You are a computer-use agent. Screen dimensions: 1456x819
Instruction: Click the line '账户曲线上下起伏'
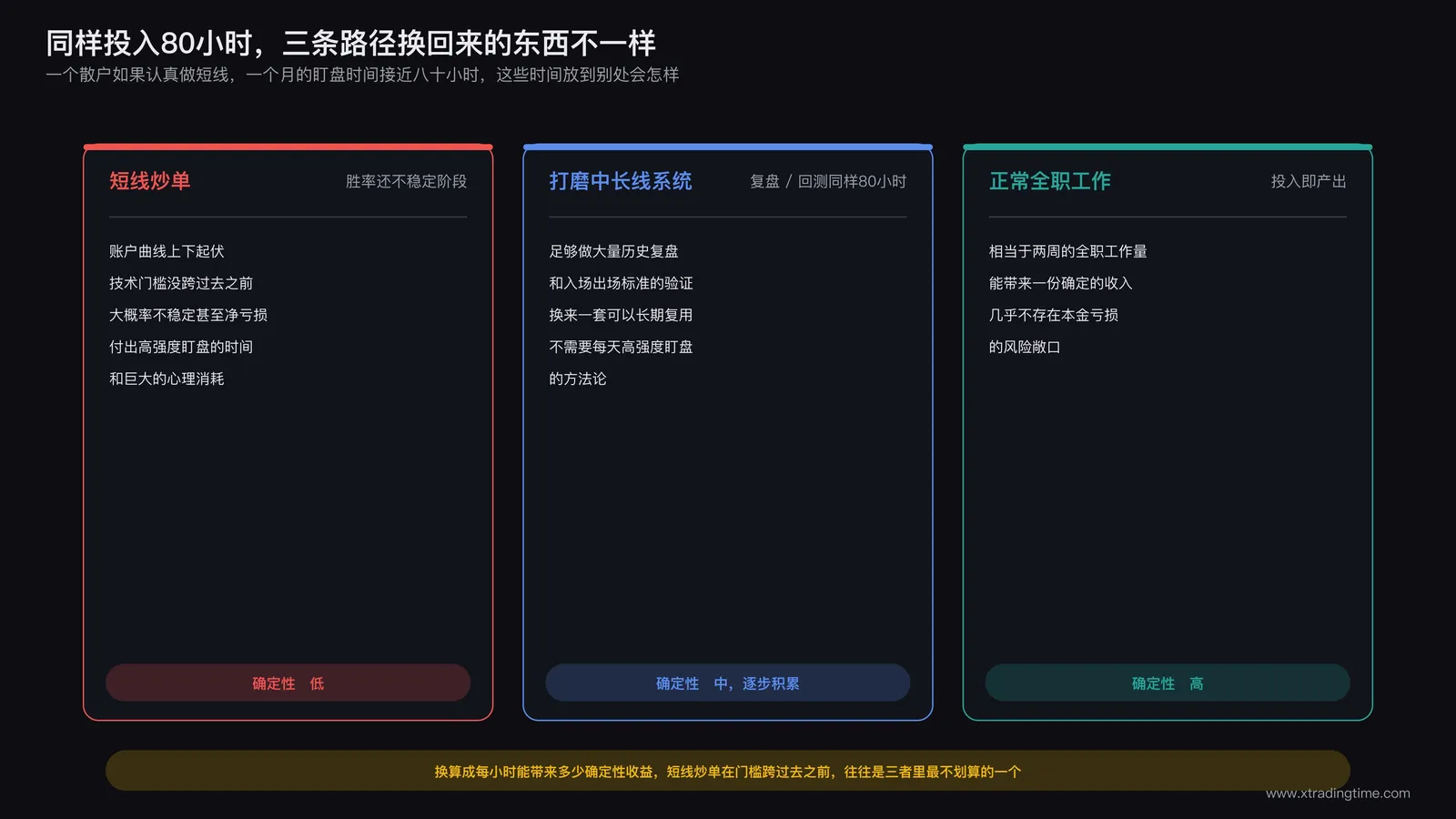[x=167, y=251]
